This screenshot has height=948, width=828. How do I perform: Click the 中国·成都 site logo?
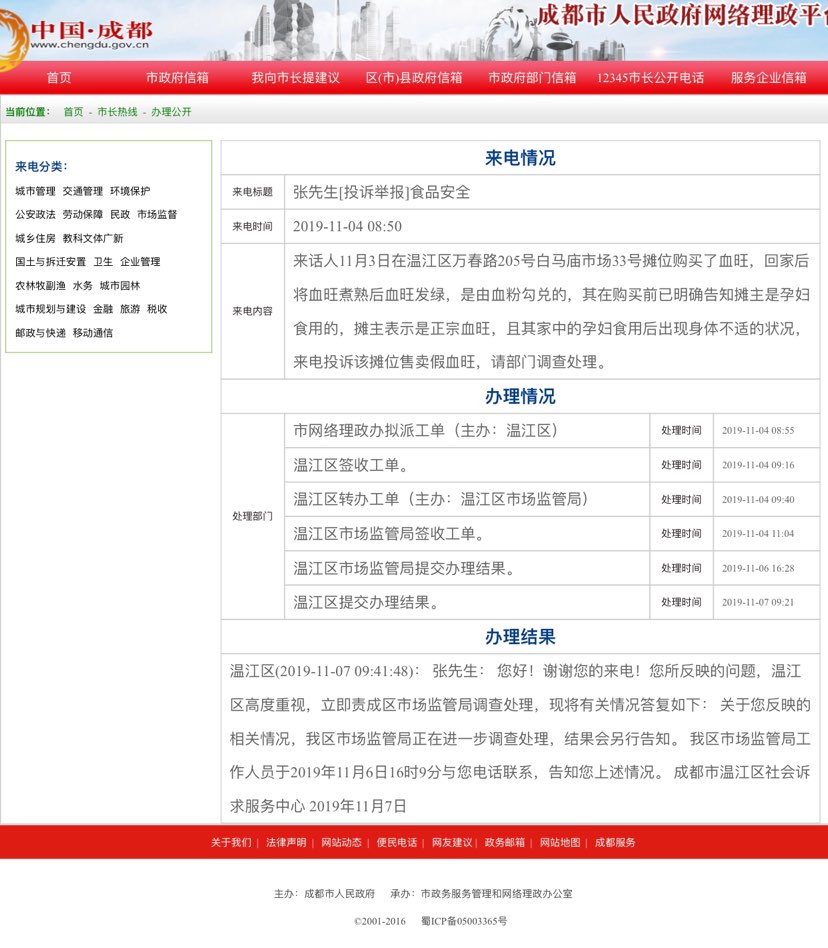pyautogui.click(x=78, y=35)
